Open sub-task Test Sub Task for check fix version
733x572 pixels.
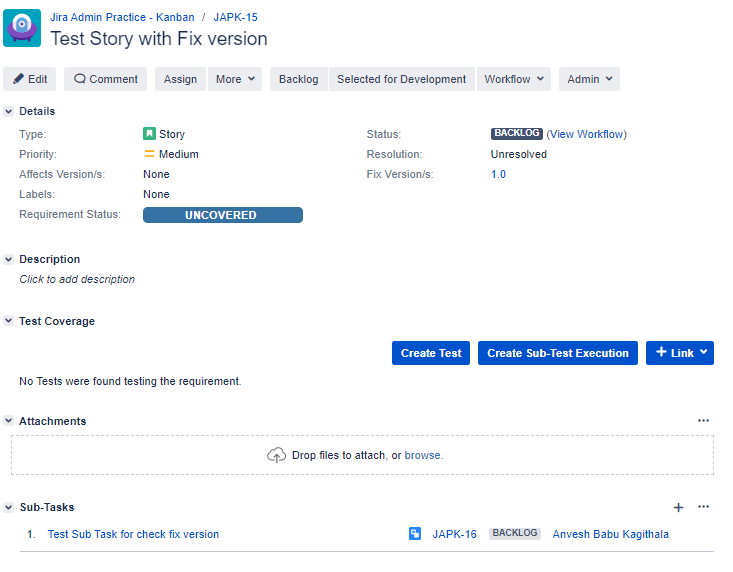click(x=133, y=534)
